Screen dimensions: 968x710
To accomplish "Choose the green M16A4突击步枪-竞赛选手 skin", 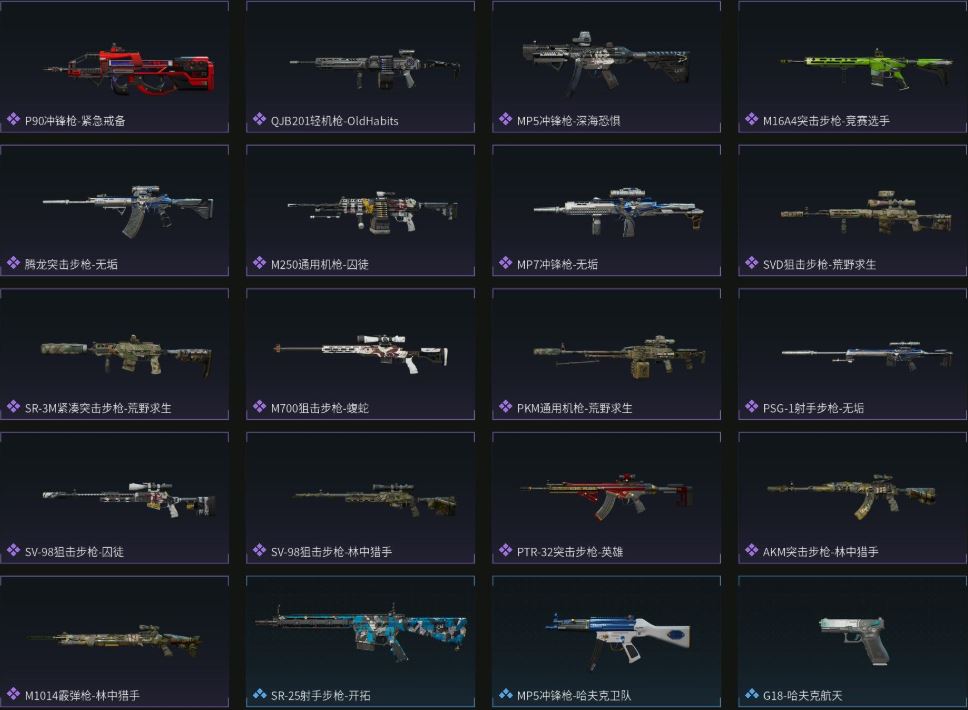I will [x=853, y=67].
